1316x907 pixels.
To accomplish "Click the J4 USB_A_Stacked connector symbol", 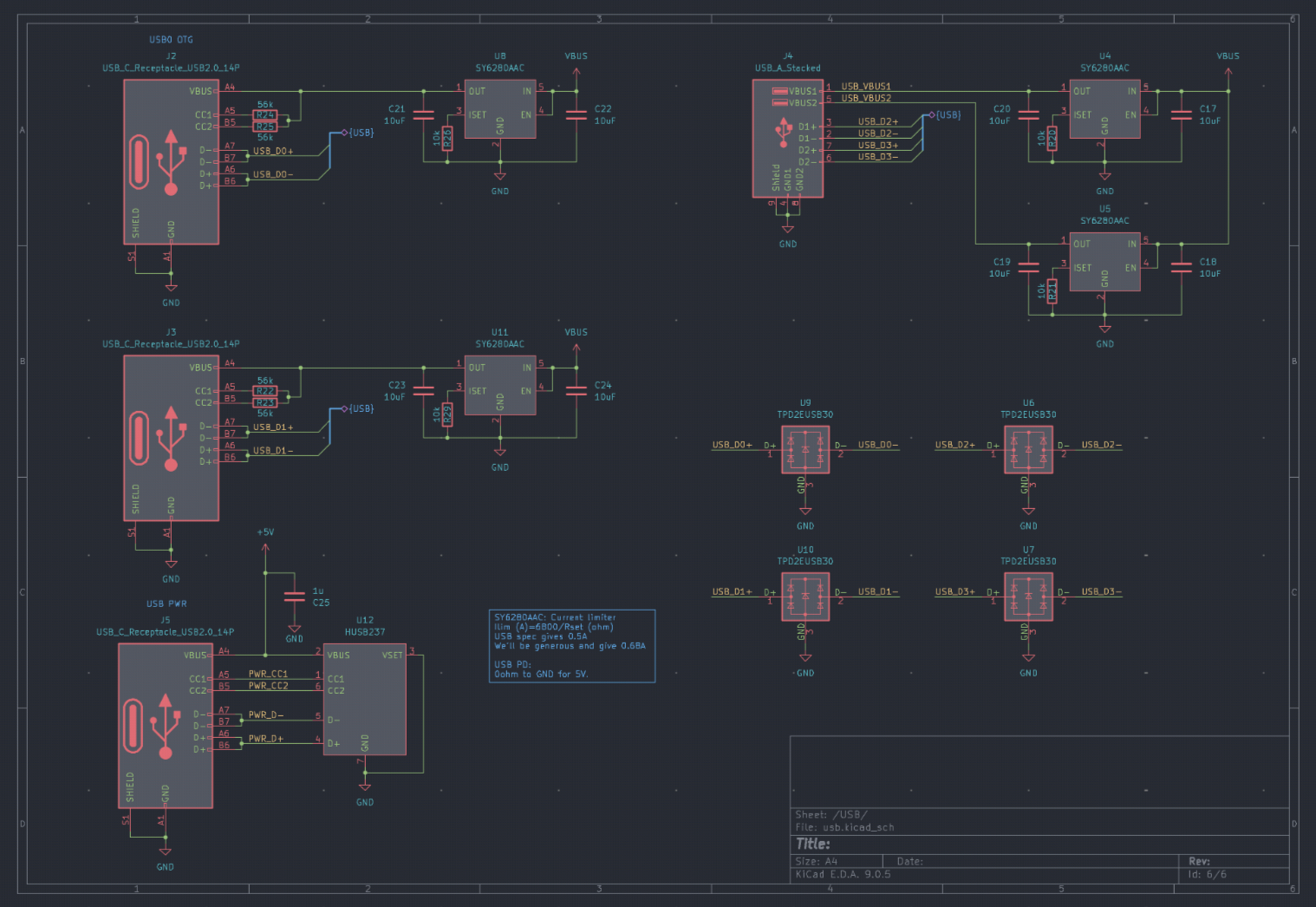I will point(787,139).
